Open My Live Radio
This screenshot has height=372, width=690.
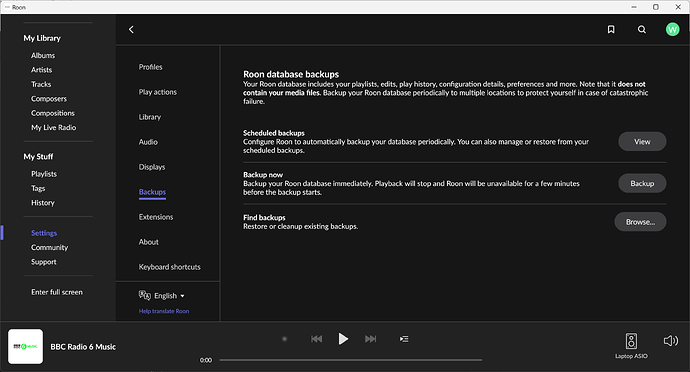coord(53,127)
